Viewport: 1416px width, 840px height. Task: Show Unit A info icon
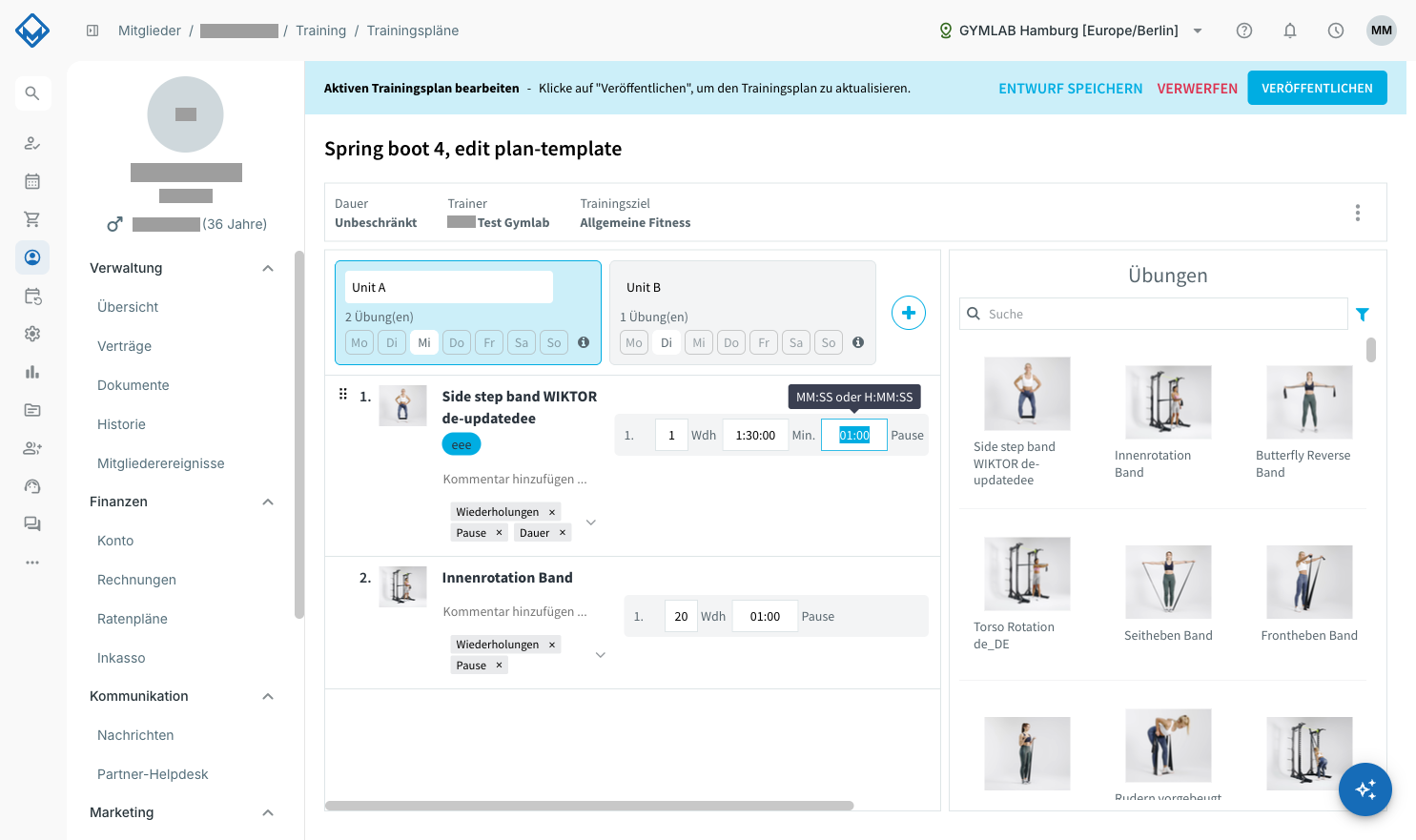pyautogui.click(x=584, y=342)
